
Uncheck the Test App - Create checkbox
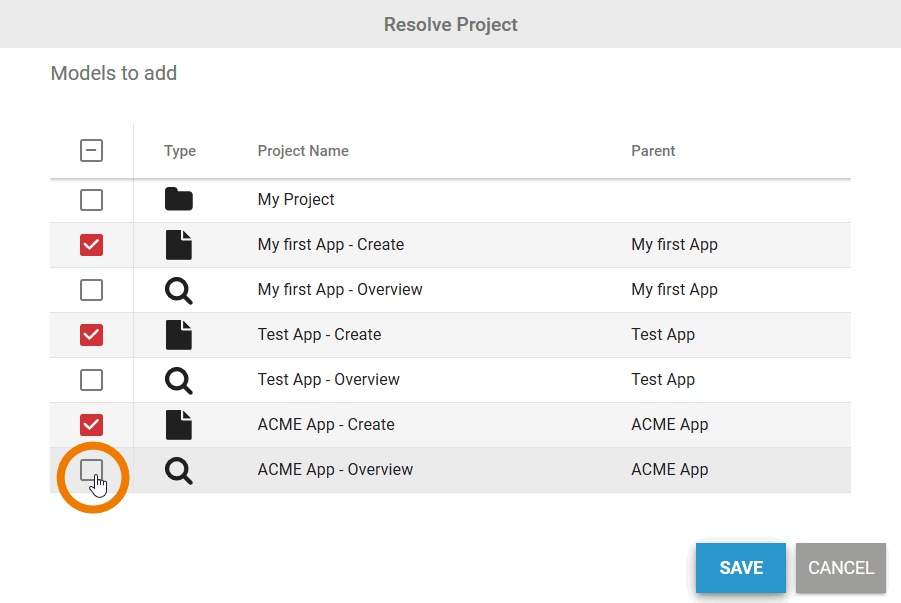click(91, 335)
